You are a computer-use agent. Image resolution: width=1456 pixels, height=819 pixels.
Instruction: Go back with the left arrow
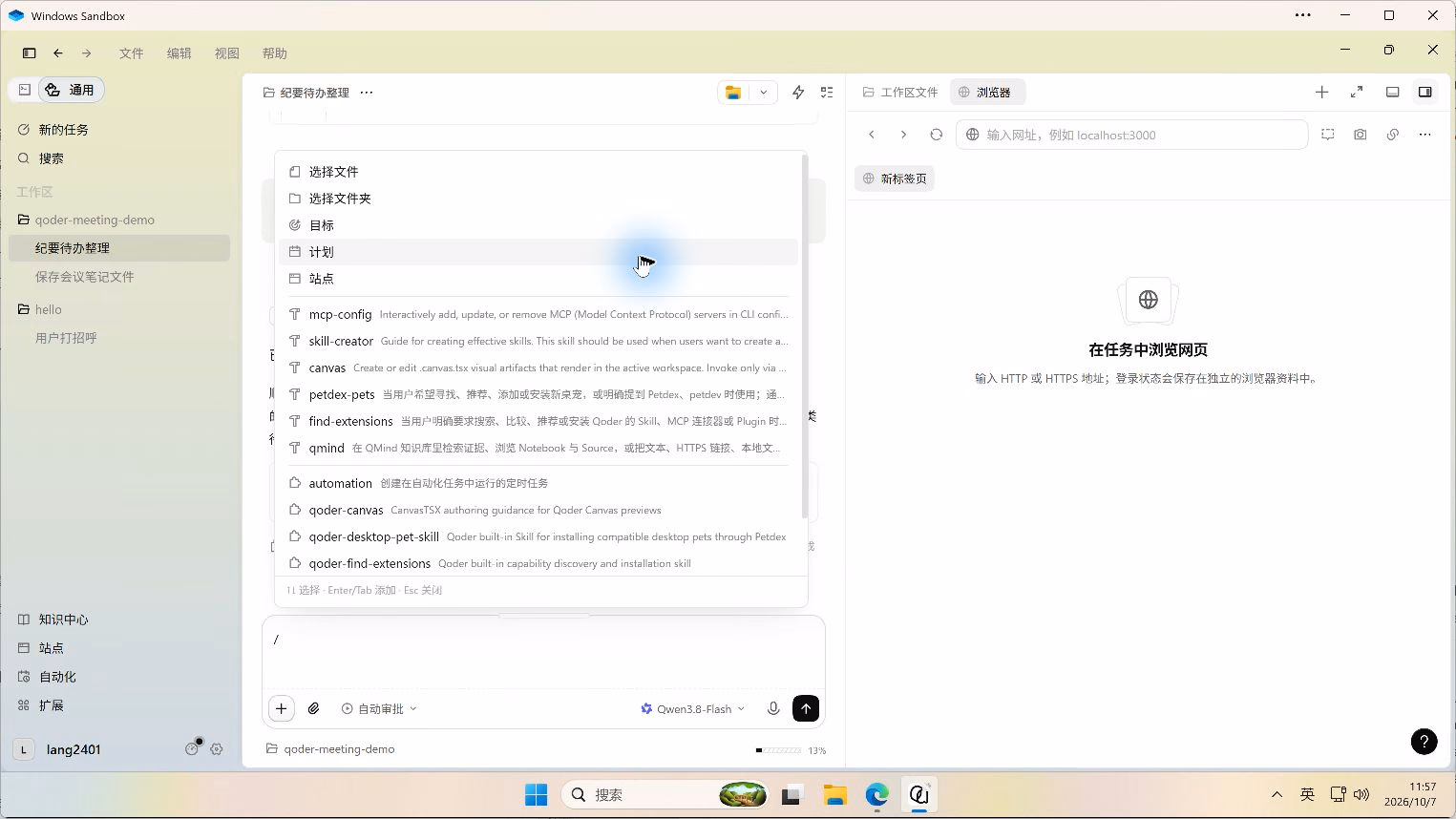point(58,53)
